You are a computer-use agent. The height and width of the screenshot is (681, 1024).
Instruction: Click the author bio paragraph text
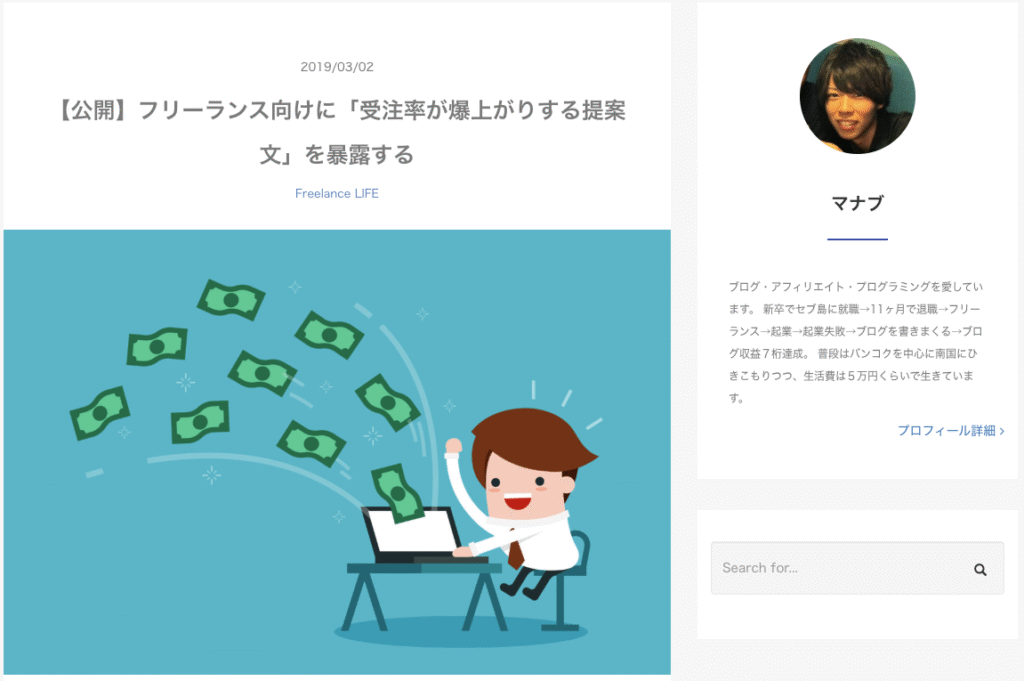tap(856, 342)
